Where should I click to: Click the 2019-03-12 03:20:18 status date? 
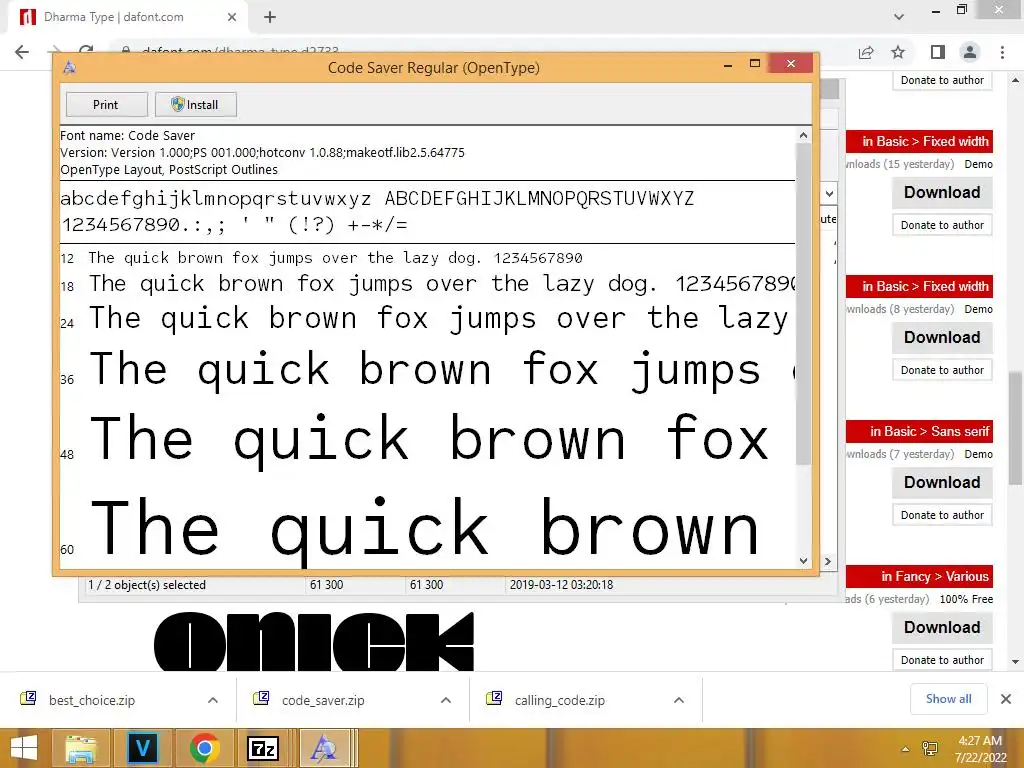562,585
